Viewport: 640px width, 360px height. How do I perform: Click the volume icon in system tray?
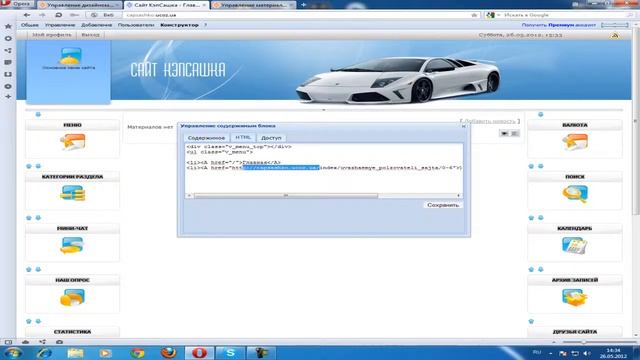(587, 353)
